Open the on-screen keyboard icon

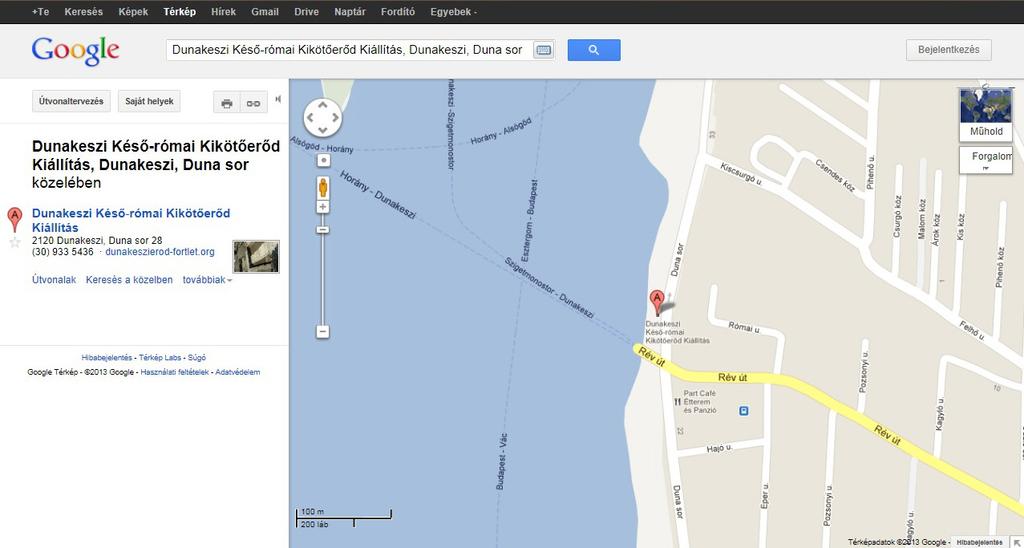pyautogui.click(x=543, y=50)
